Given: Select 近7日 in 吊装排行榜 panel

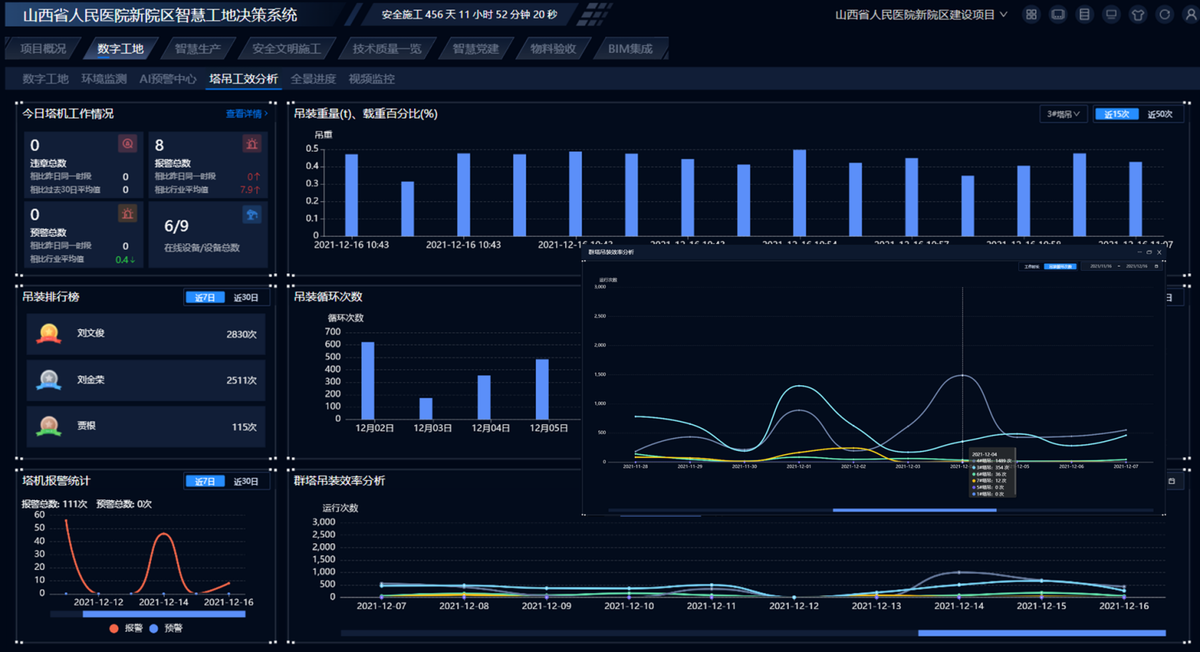Looking at the screenshot, I should 205,297.
